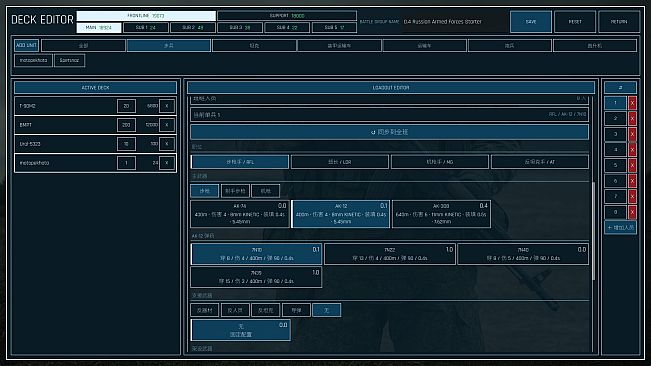Open the SUB 3 tab
651x366 pixels.
[x=240, y=28]
